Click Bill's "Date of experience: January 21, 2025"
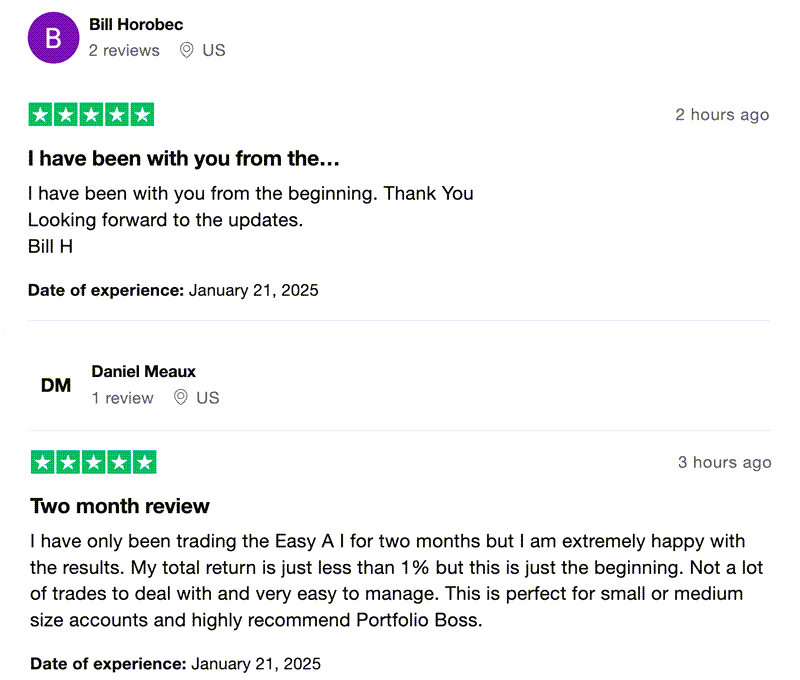 [x=173, y=291]
